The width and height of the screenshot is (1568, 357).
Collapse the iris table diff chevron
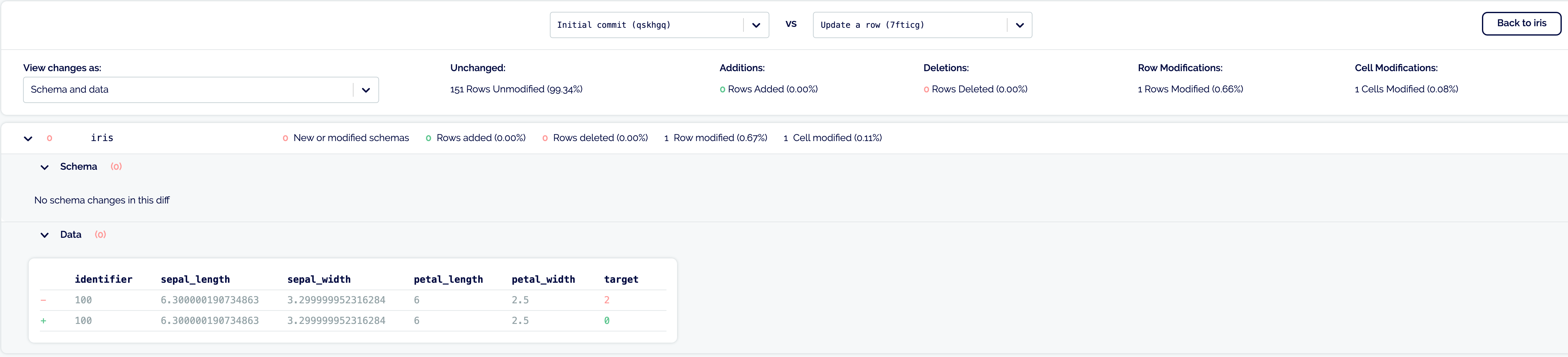click(x=28, y=138)
